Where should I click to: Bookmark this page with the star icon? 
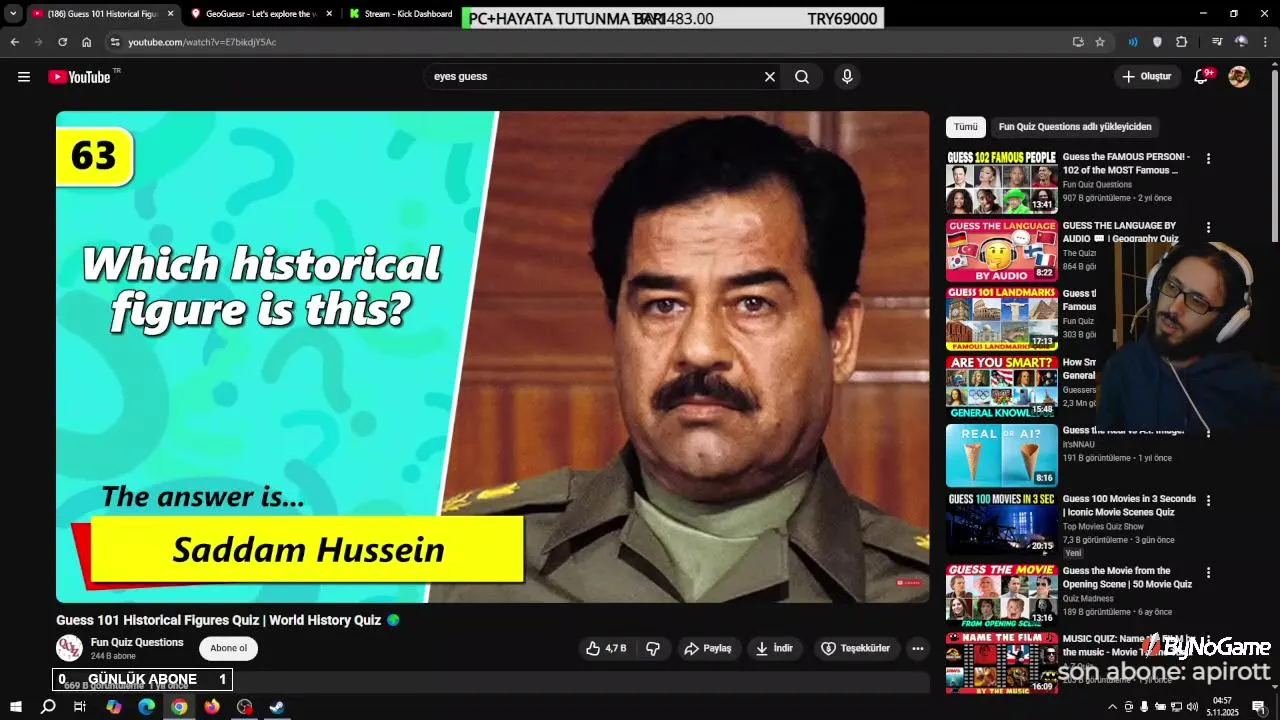(x=1100, y=42)
